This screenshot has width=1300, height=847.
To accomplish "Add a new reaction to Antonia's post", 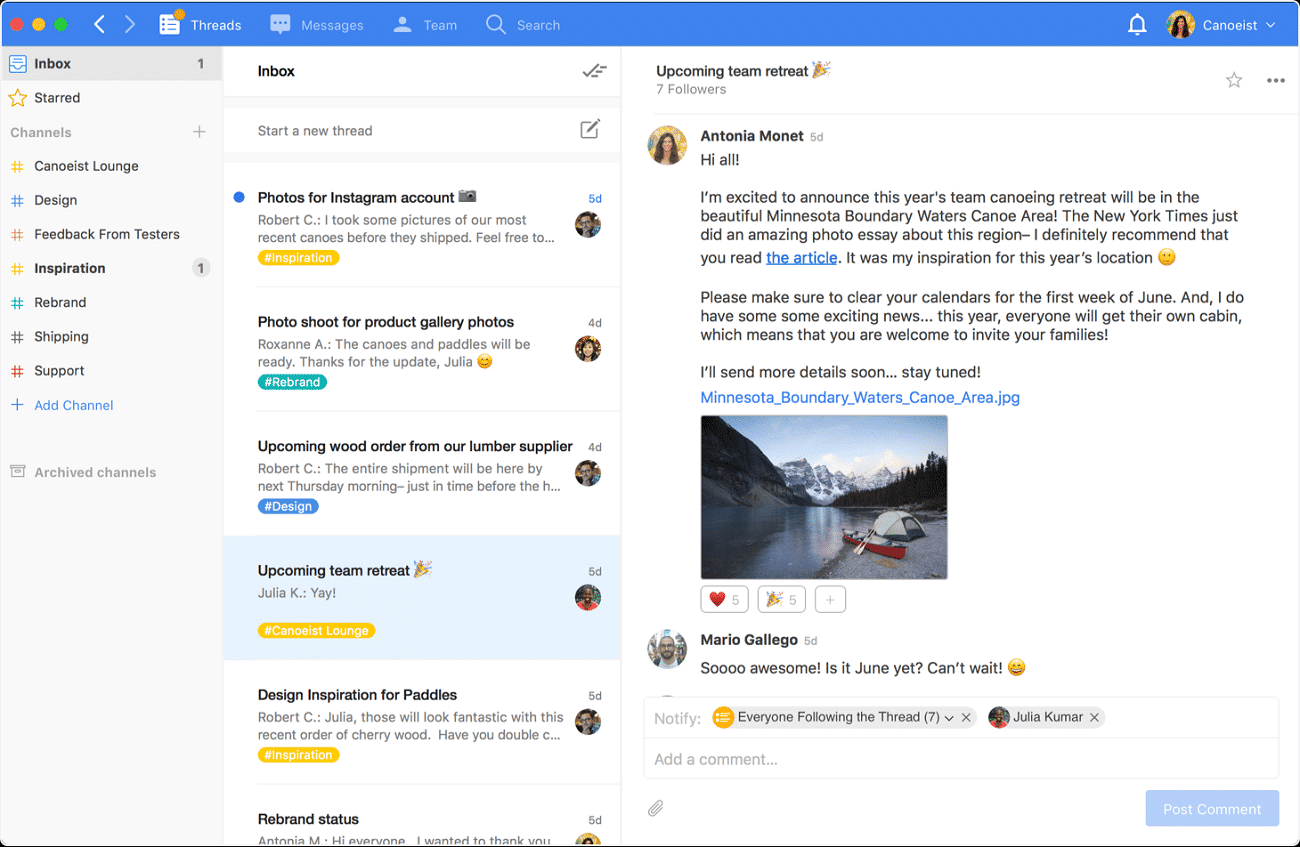I will 830,598.
